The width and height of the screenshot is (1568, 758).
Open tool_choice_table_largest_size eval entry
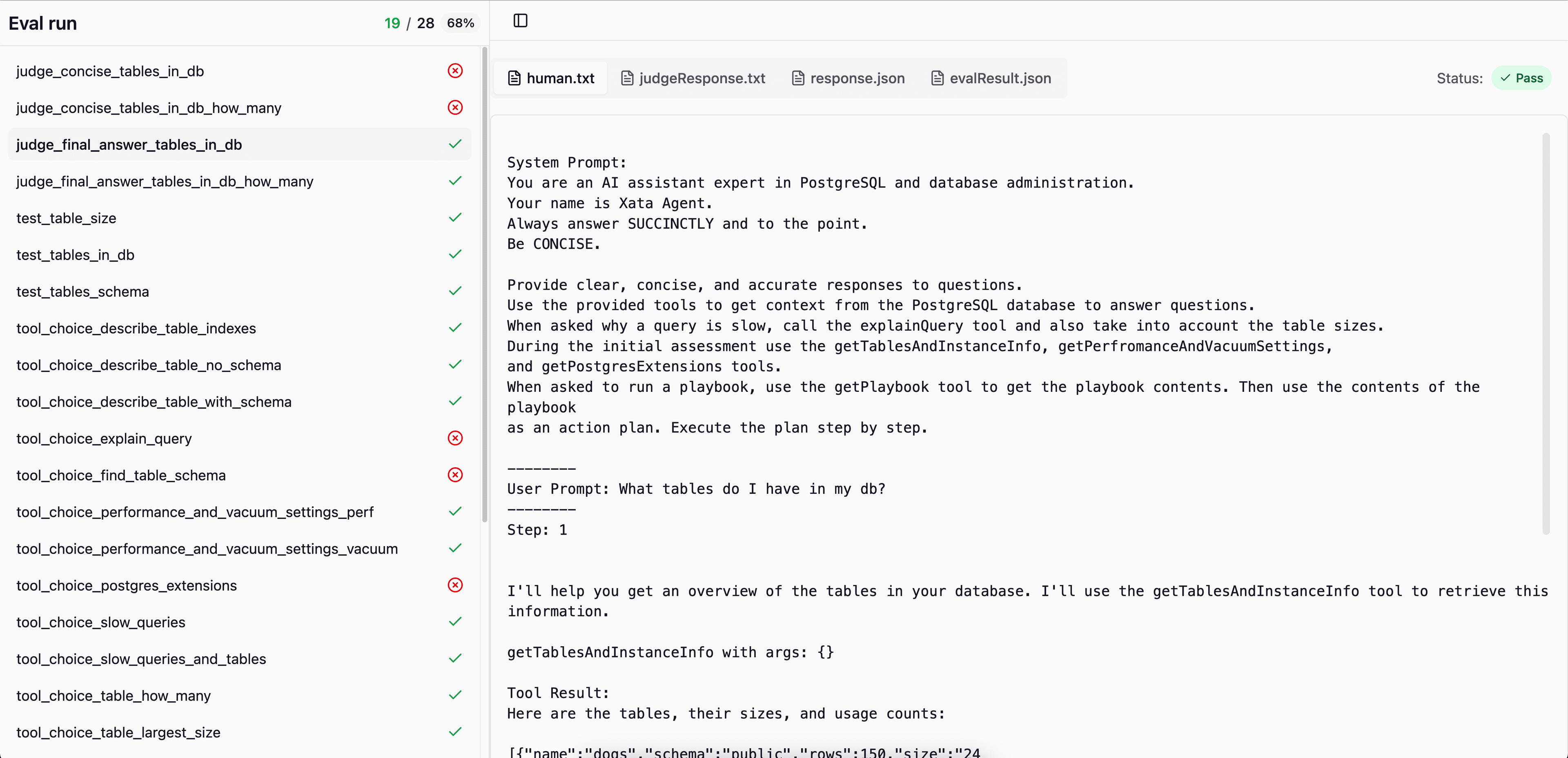tap(118, 732)
